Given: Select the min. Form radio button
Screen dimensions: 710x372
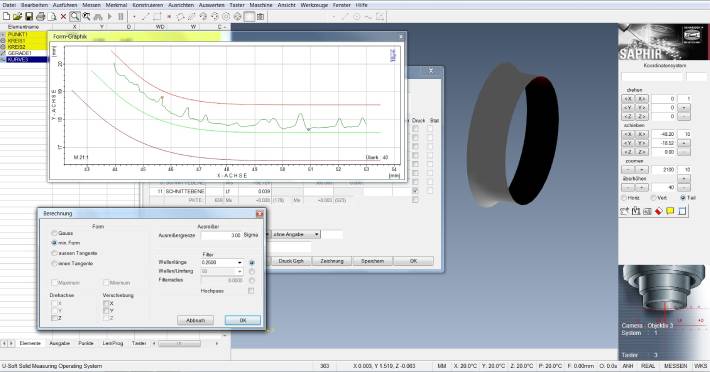Looking at the screenshot, I should pyautogui.click(x=54, y=243).
